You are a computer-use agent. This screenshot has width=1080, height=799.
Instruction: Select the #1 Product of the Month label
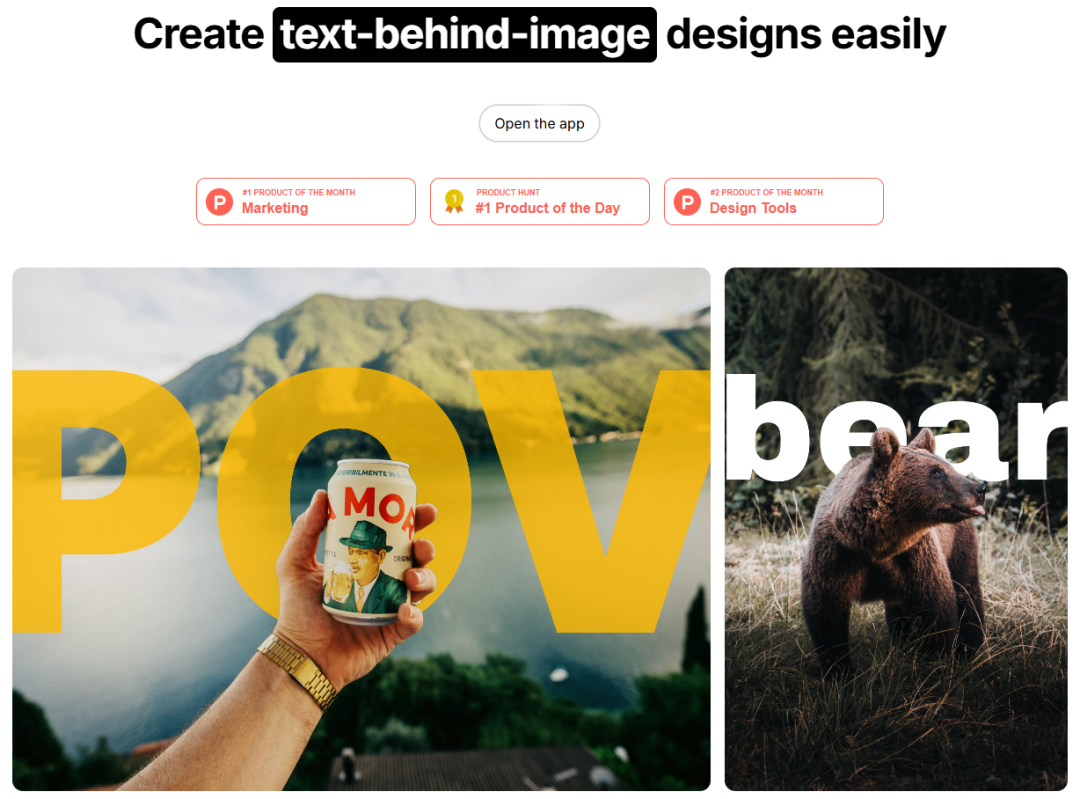pyautogui.click(x=298, y=192)
